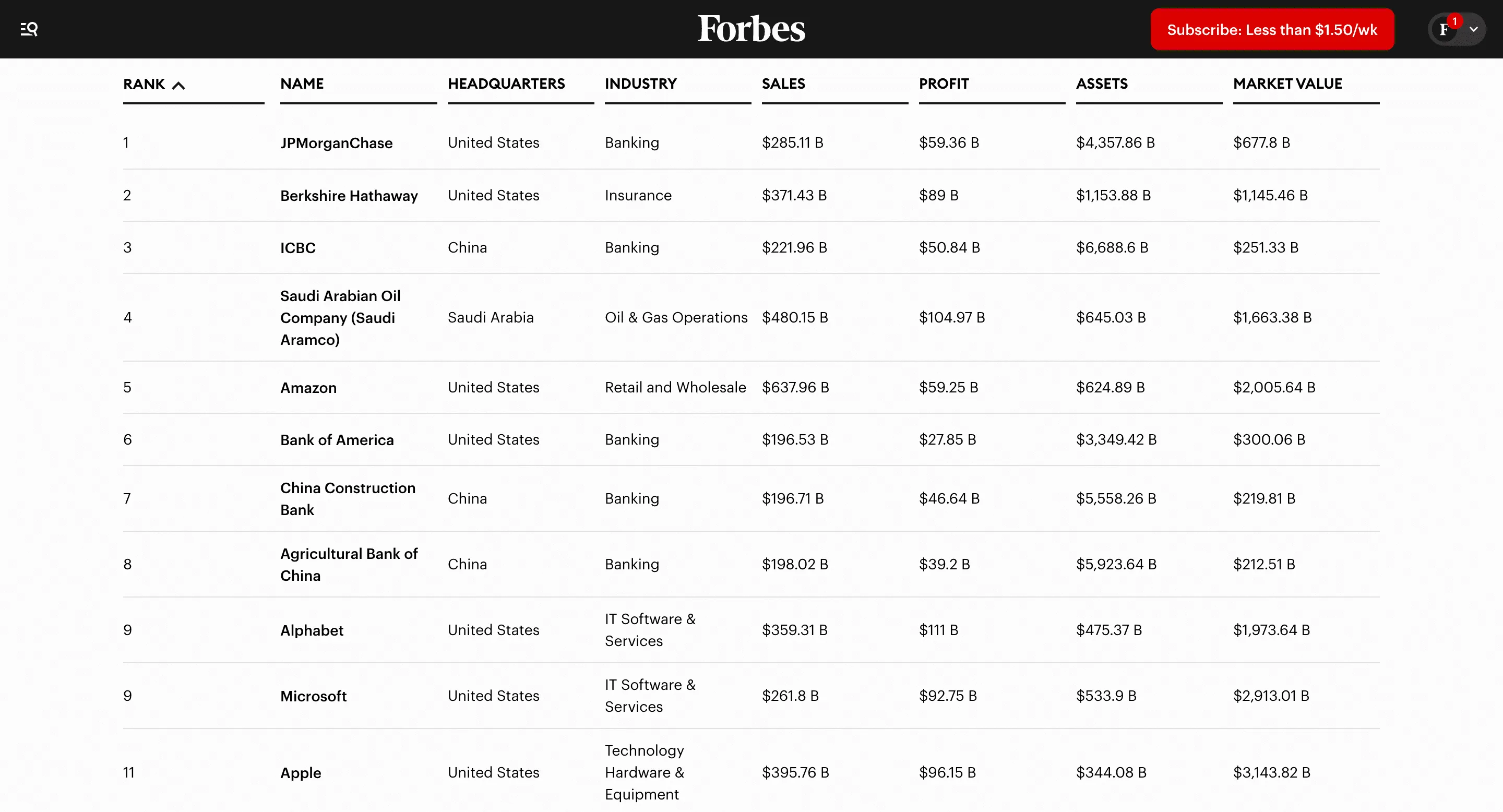Click the Berkshire Hathaway entry
The height and width of the screenshot is (812, 1503).
pyautogui.click(x=349, y=195)
